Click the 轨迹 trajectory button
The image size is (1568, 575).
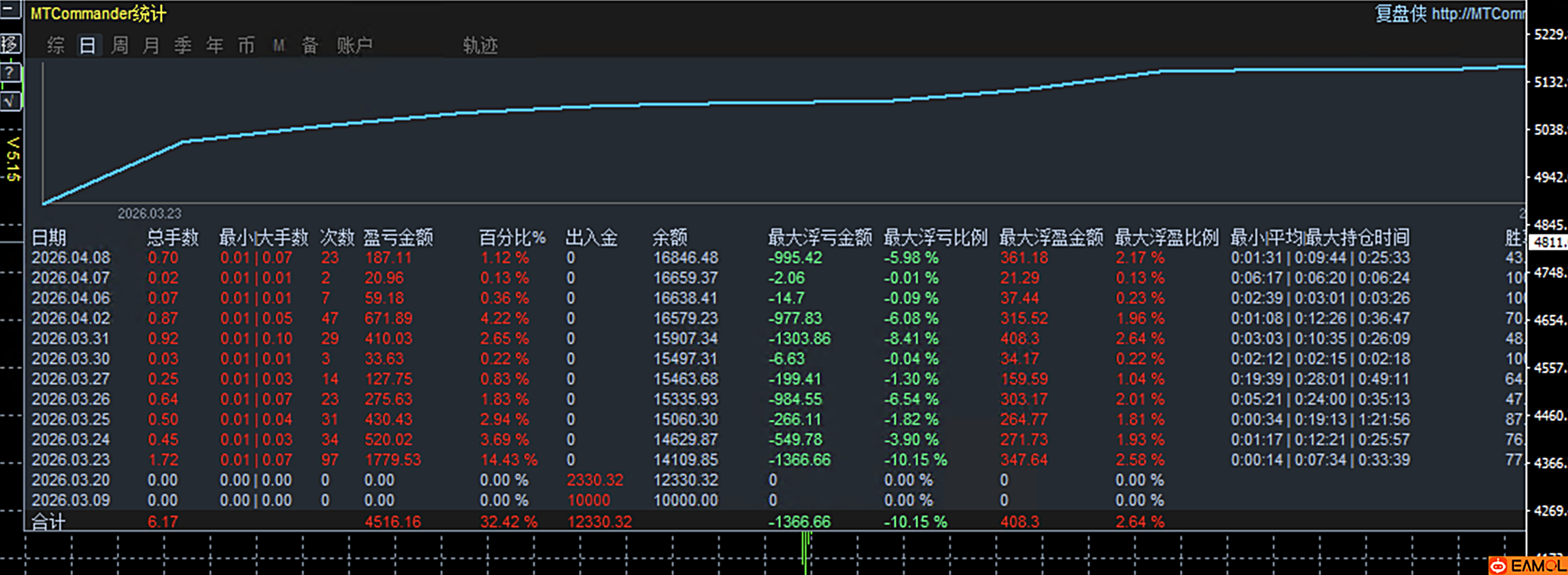point(480,46)
